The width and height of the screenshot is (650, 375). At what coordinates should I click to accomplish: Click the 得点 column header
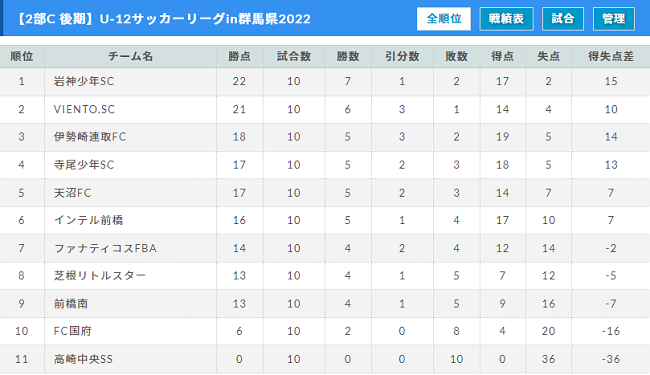tap(502, 56)
